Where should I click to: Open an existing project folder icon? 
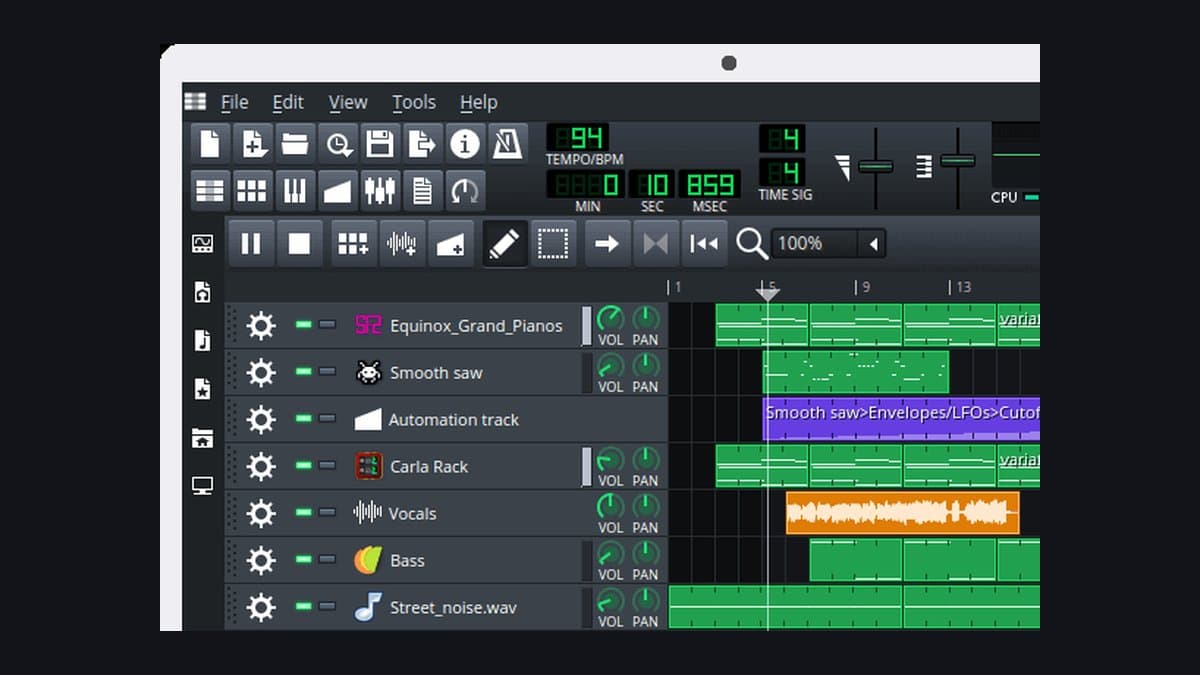click(295, 144)
